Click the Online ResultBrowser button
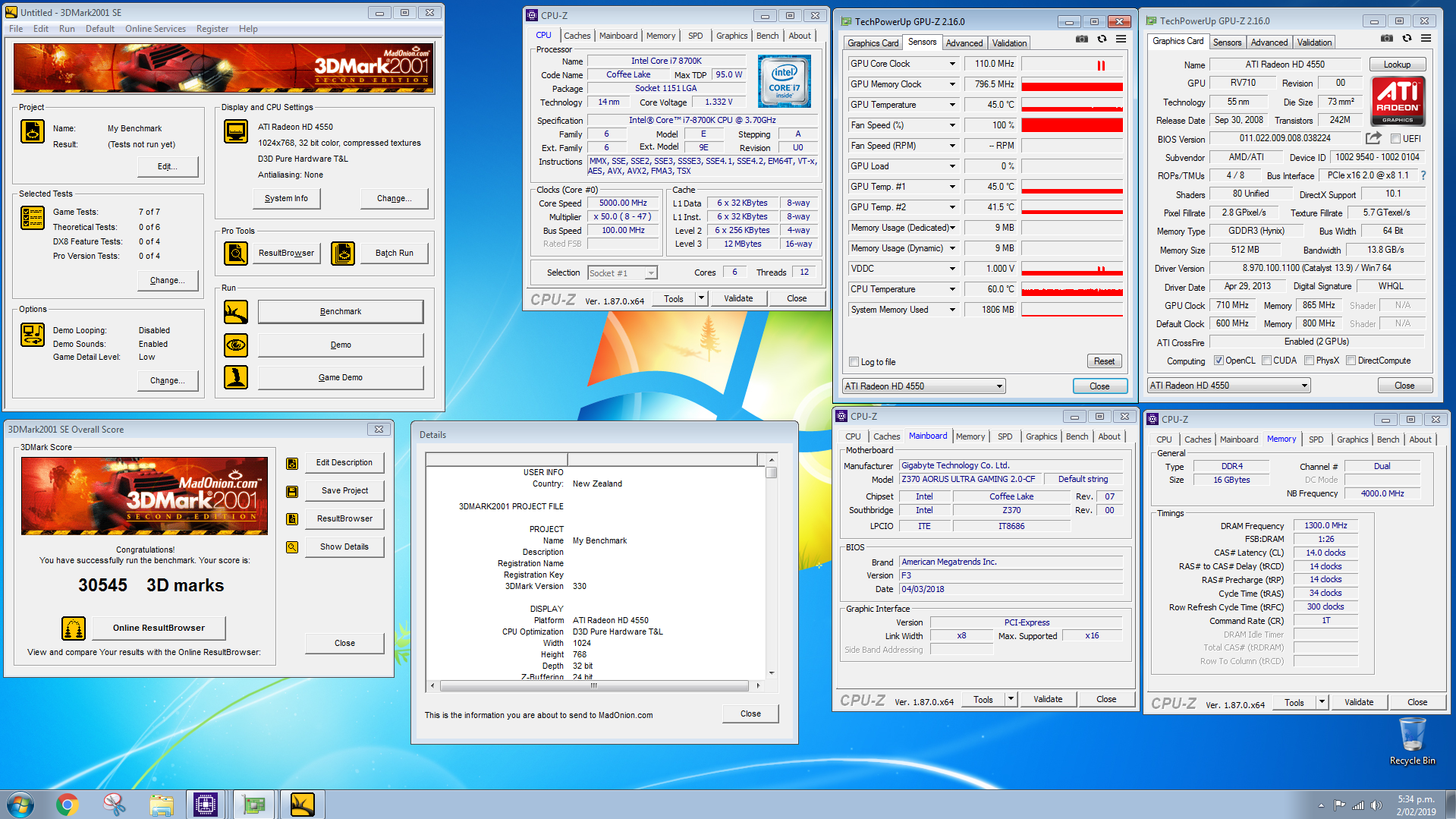 click(159, 628)
